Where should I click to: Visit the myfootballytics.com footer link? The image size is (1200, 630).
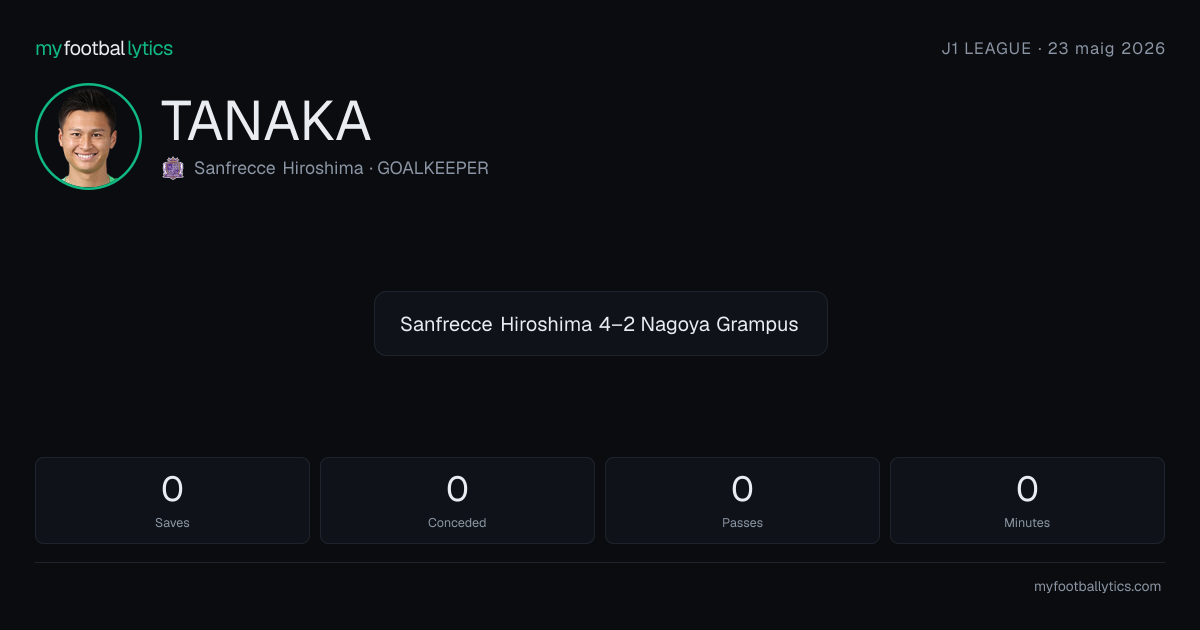click(1097, 587)
